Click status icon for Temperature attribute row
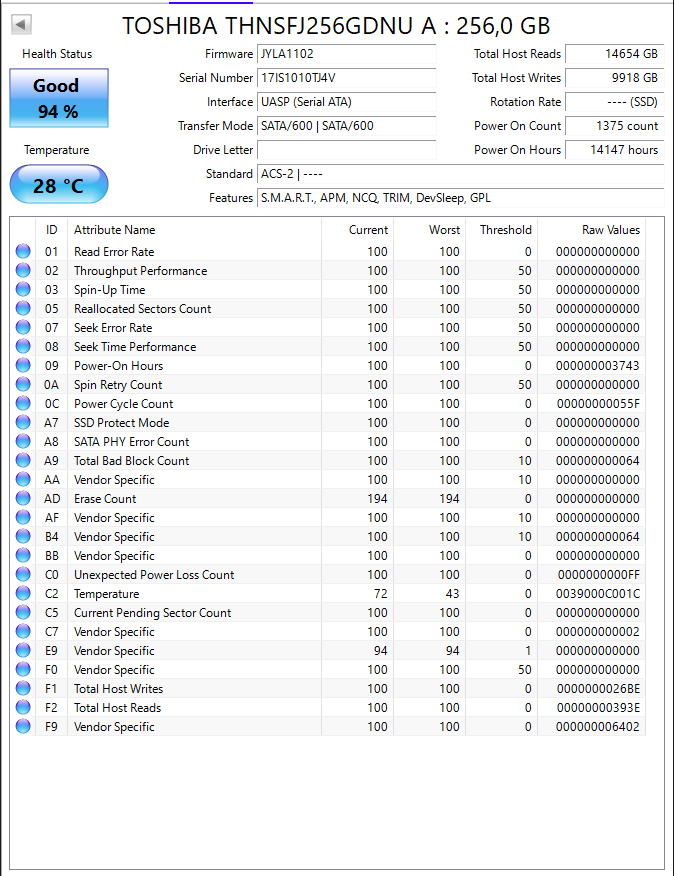 coord(23,593)
